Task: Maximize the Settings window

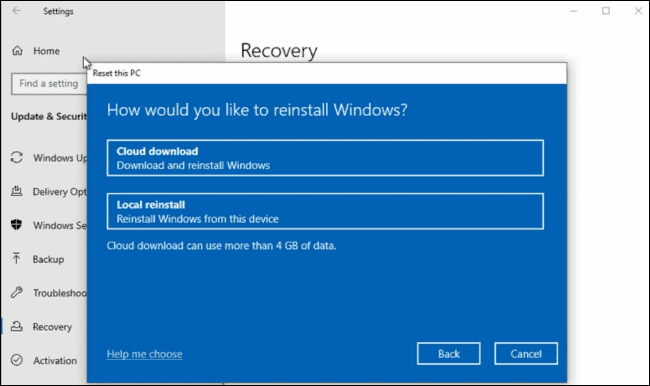Action: (x=606, y=11)
